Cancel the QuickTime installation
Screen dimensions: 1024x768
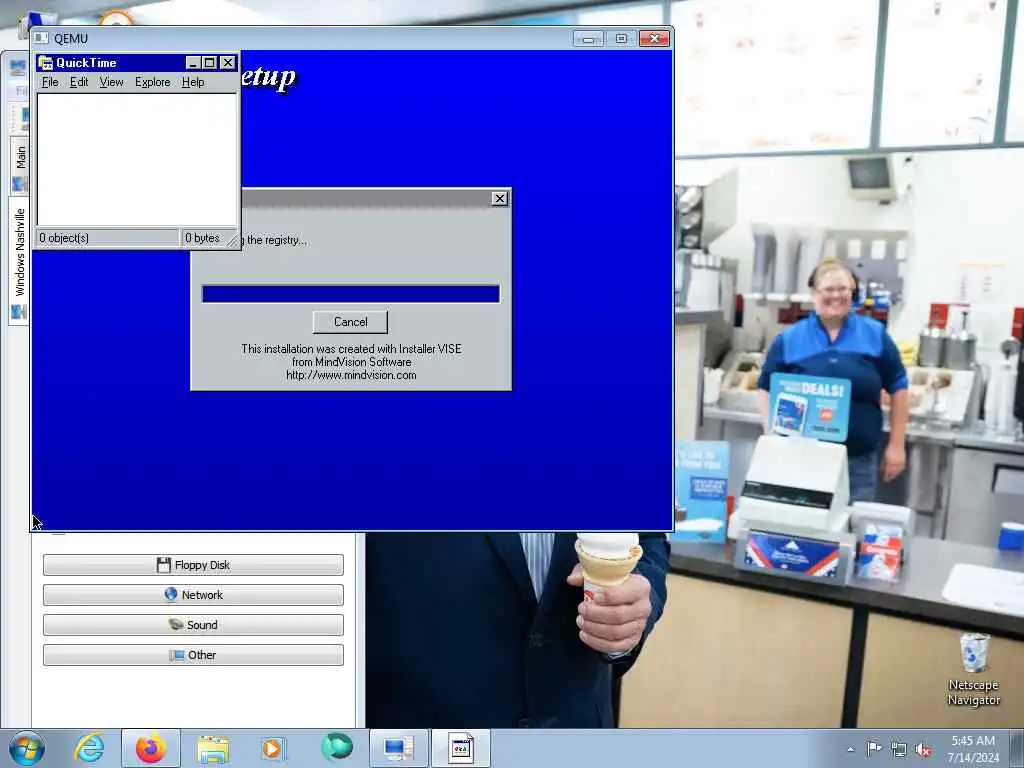[x=351, y=321]
